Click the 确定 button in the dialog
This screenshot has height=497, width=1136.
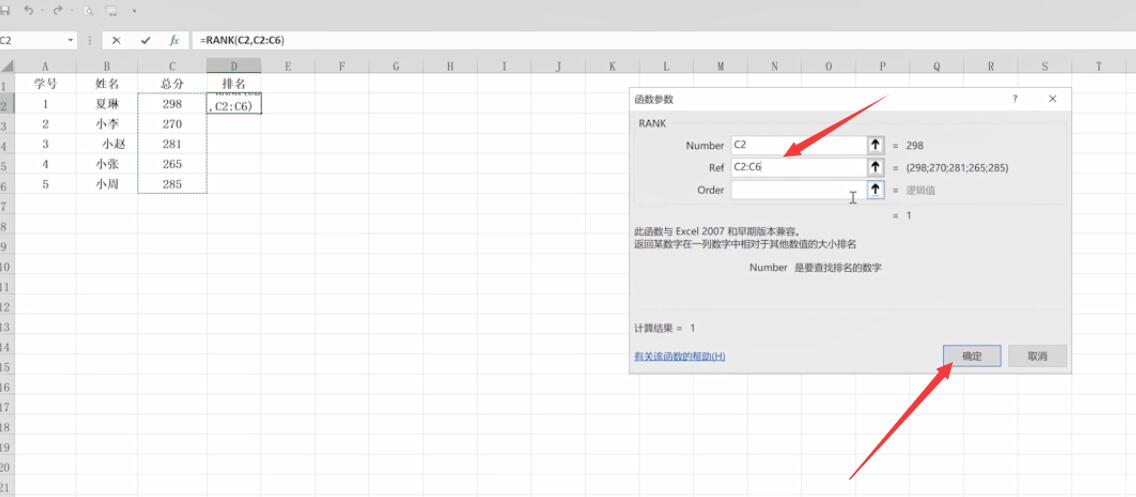(972, 356)
